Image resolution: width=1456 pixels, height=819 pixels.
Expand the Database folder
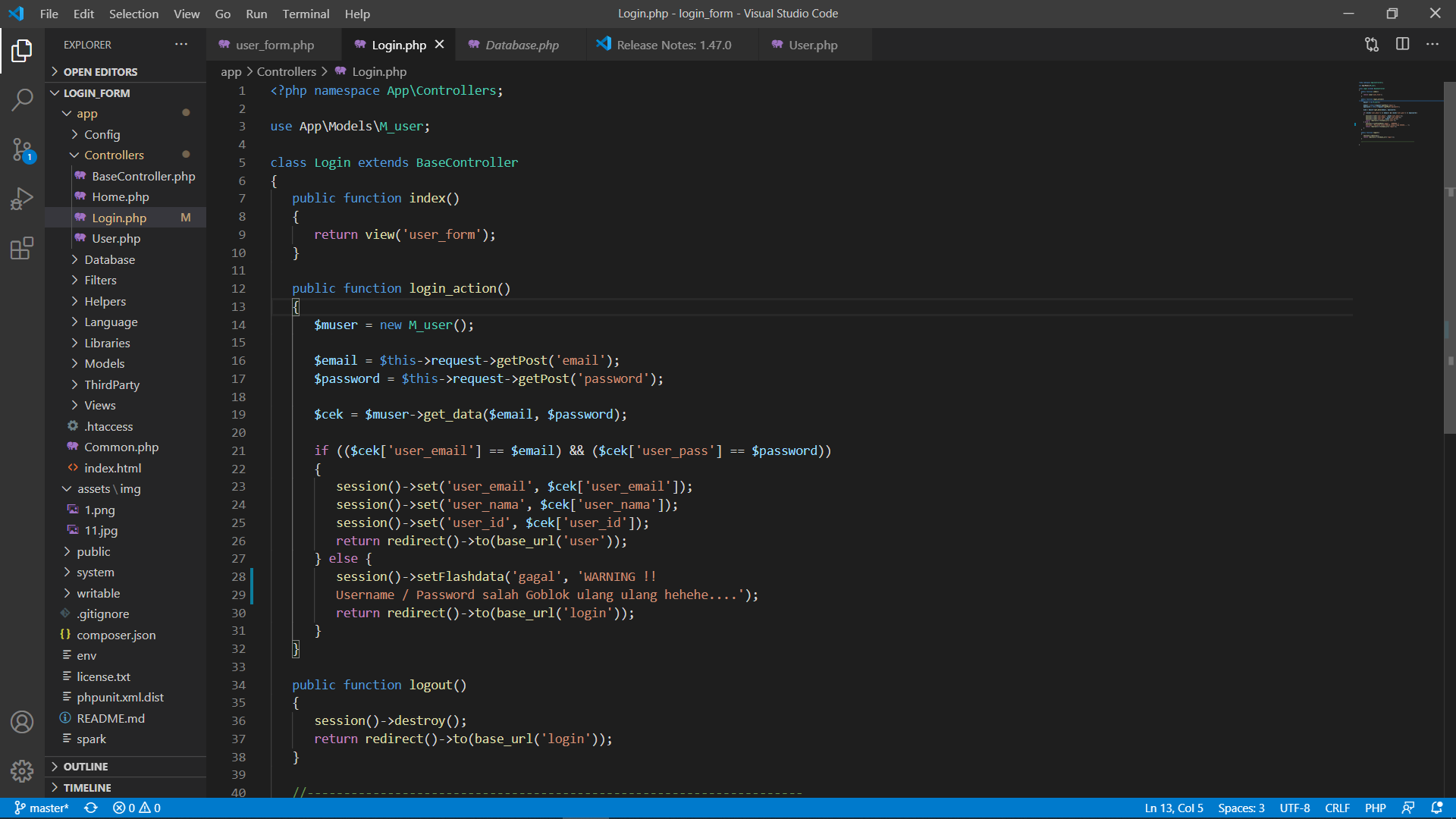click(x=125, y=259)
